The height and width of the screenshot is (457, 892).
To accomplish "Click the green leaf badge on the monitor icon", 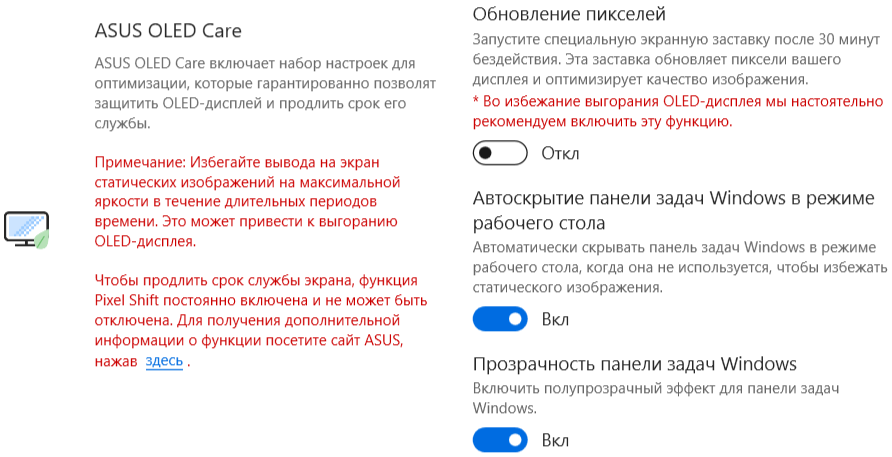I will tap(41, 240).
